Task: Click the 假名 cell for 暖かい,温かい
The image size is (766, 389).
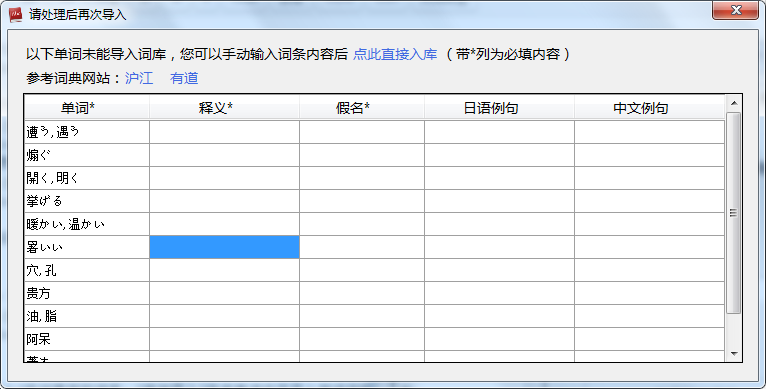Action: [362, 224]
